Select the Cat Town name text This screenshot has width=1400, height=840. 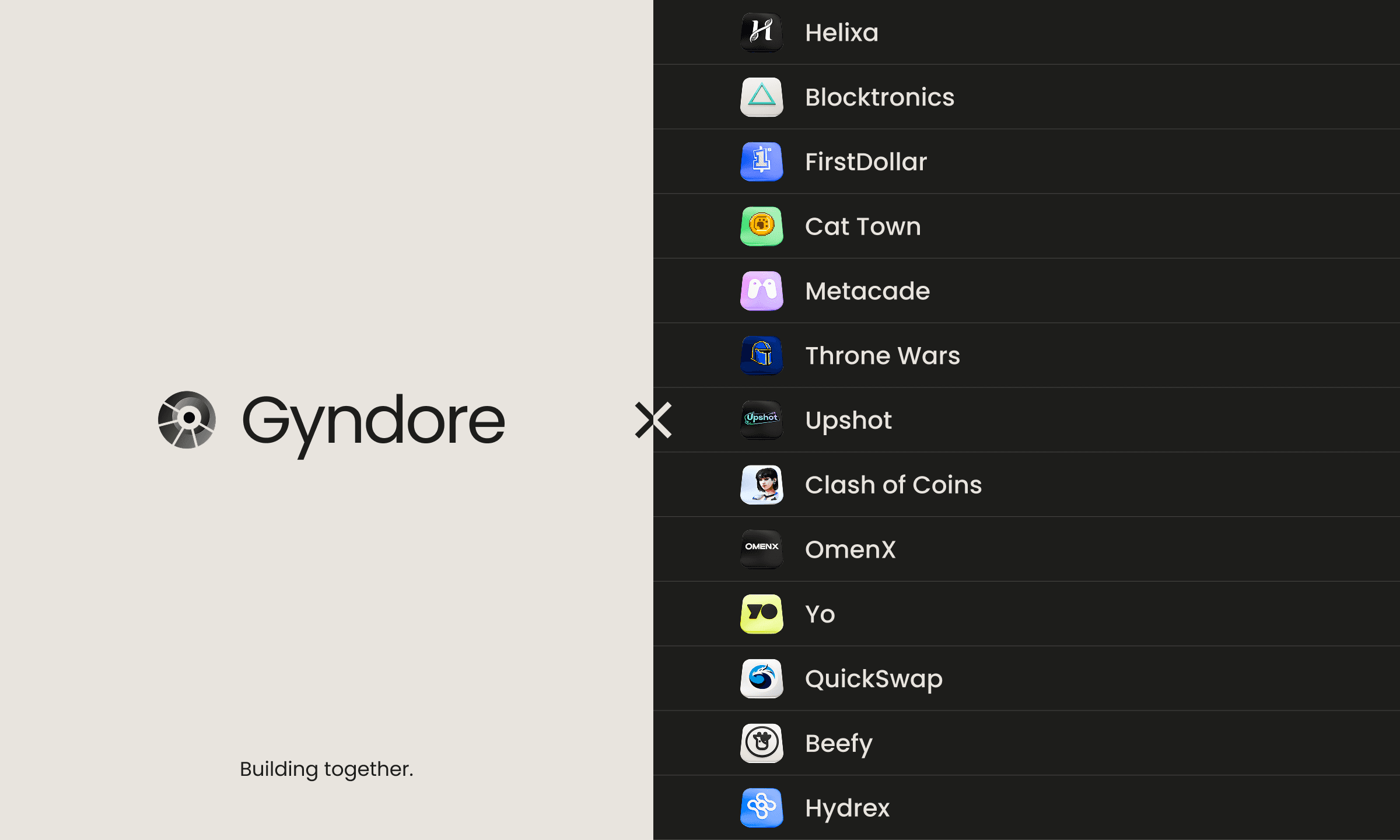pos(863,226)
